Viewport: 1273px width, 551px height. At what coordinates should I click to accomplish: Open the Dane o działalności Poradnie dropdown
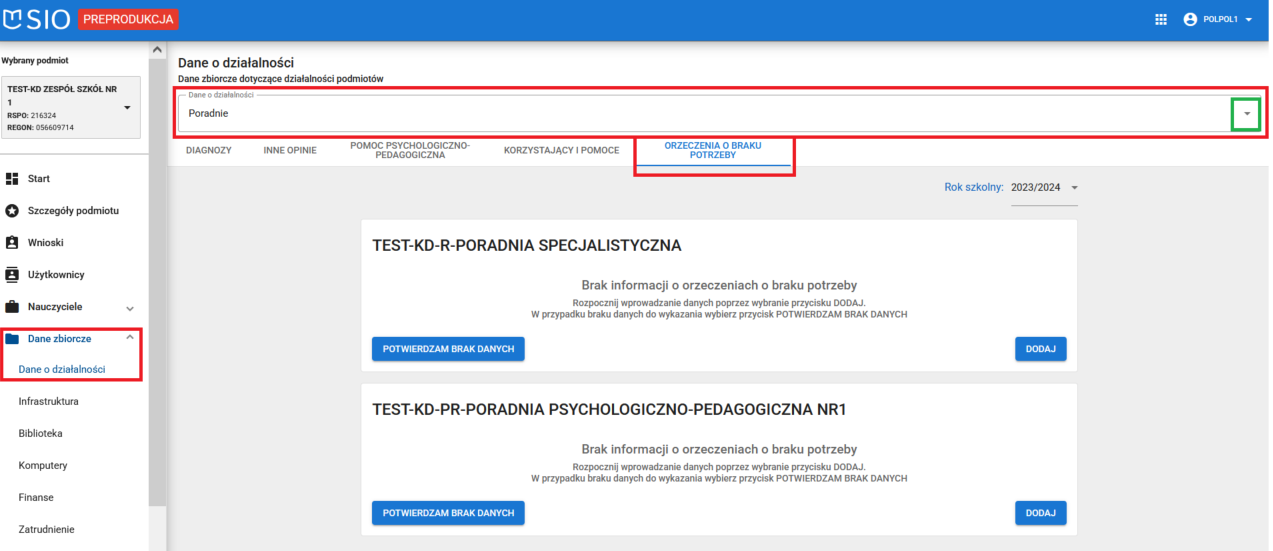click(x=1245, y=114)
